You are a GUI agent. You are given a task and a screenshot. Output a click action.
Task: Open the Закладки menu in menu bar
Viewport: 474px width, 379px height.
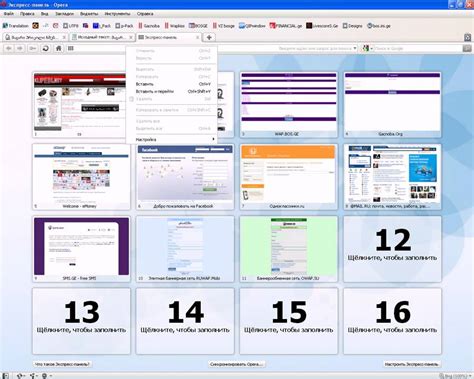[x=64, y=14]
